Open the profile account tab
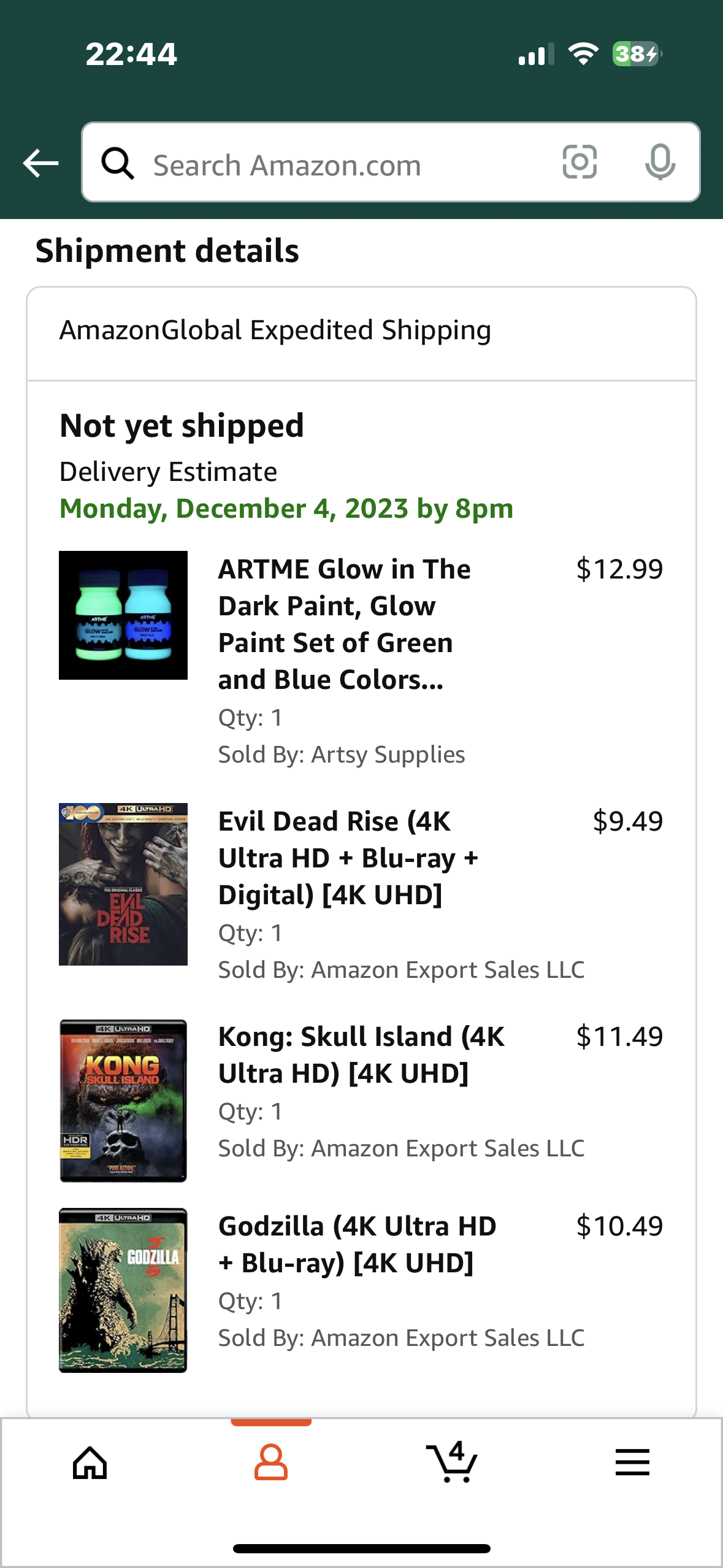The width and height of the screenshot is (723, 1568). coord(271,1462)
